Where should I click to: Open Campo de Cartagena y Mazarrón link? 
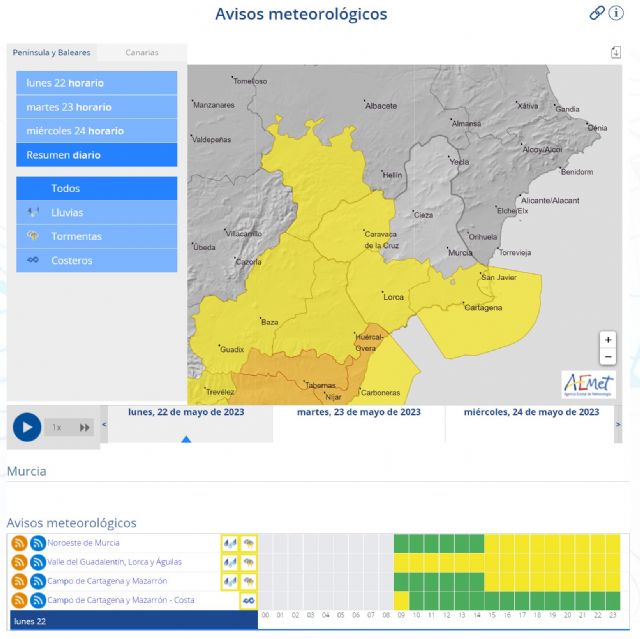coord(107,581)
